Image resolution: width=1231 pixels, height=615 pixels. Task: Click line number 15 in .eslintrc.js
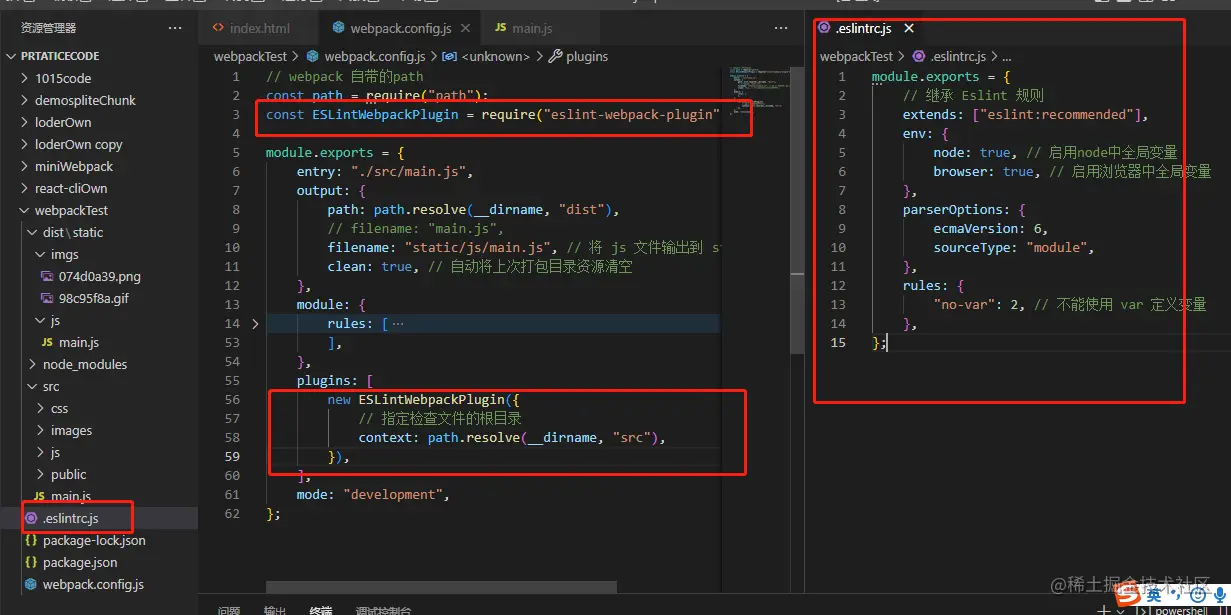click(838, 343)
